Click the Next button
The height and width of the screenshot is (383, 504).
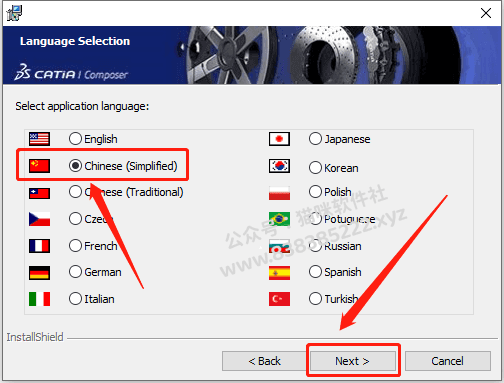pos(352,361)
